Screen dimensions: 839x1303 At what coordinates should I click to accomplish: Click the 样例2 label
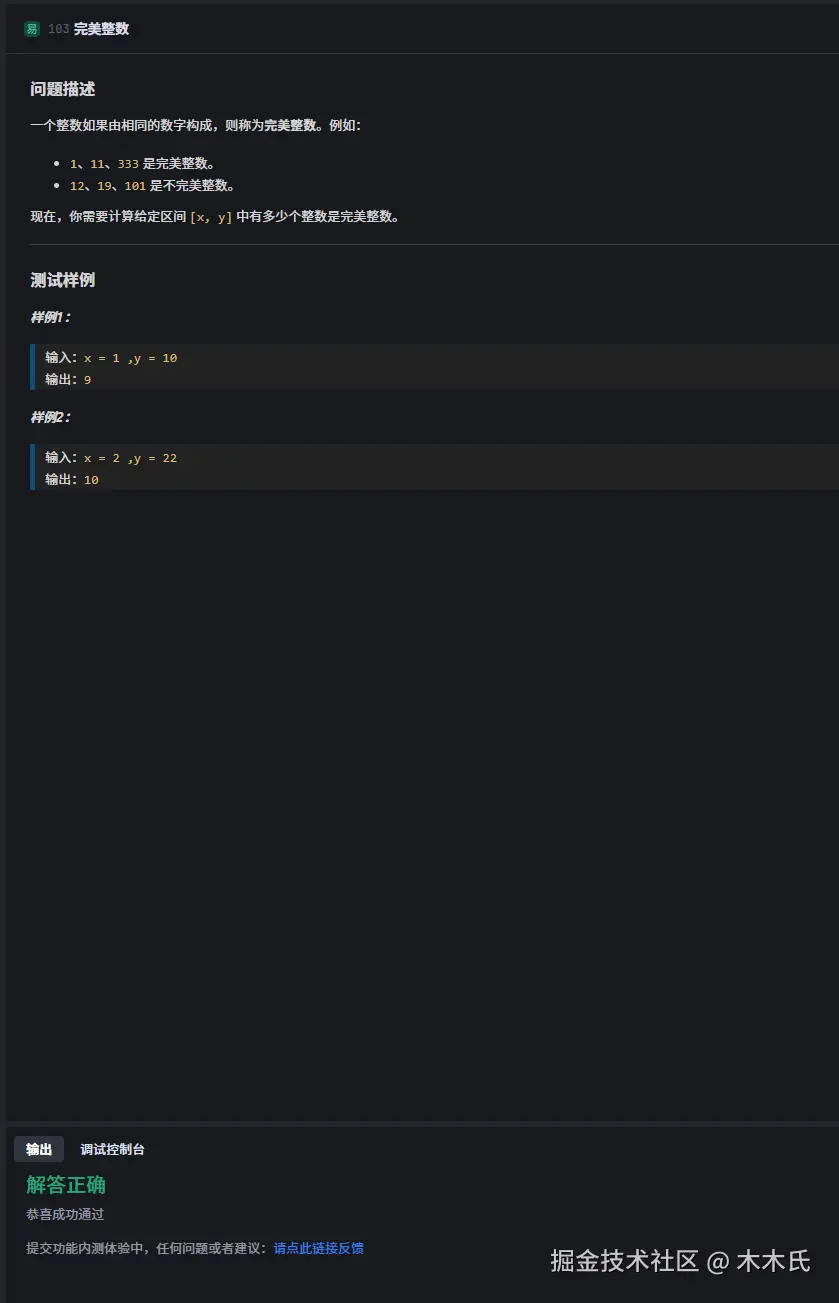point(50,417)
